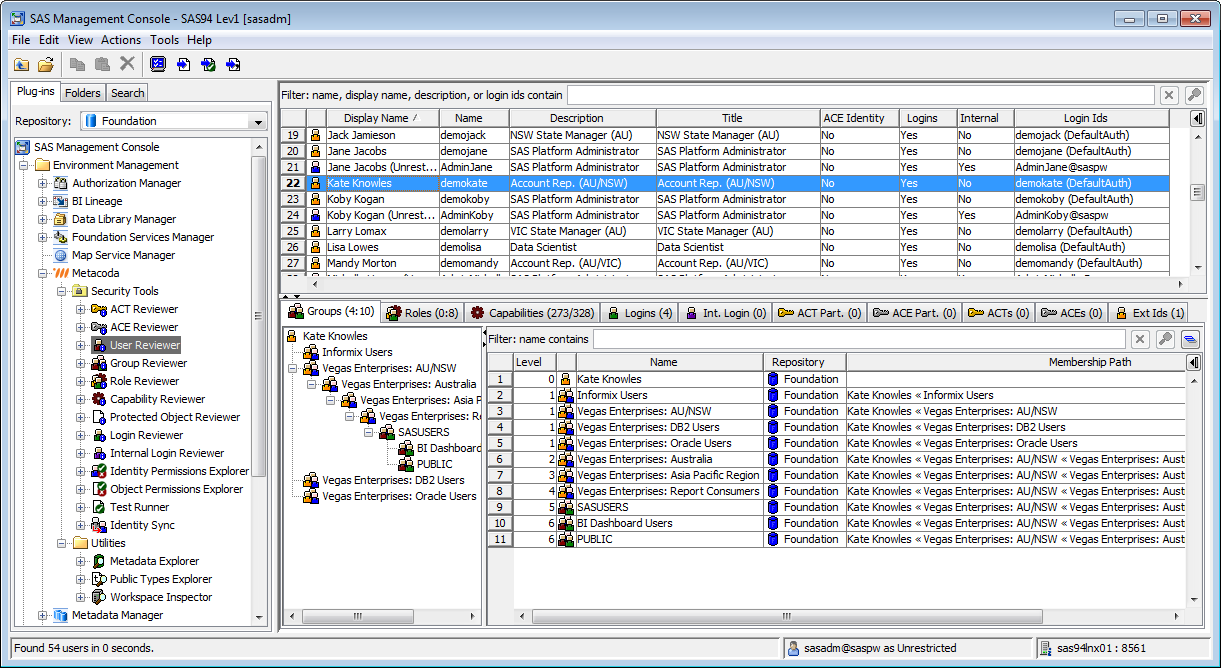The width and height of the screenshot is (1221, 668).
Task: Expand the Metadata Manager node
Action: (43, 615)
